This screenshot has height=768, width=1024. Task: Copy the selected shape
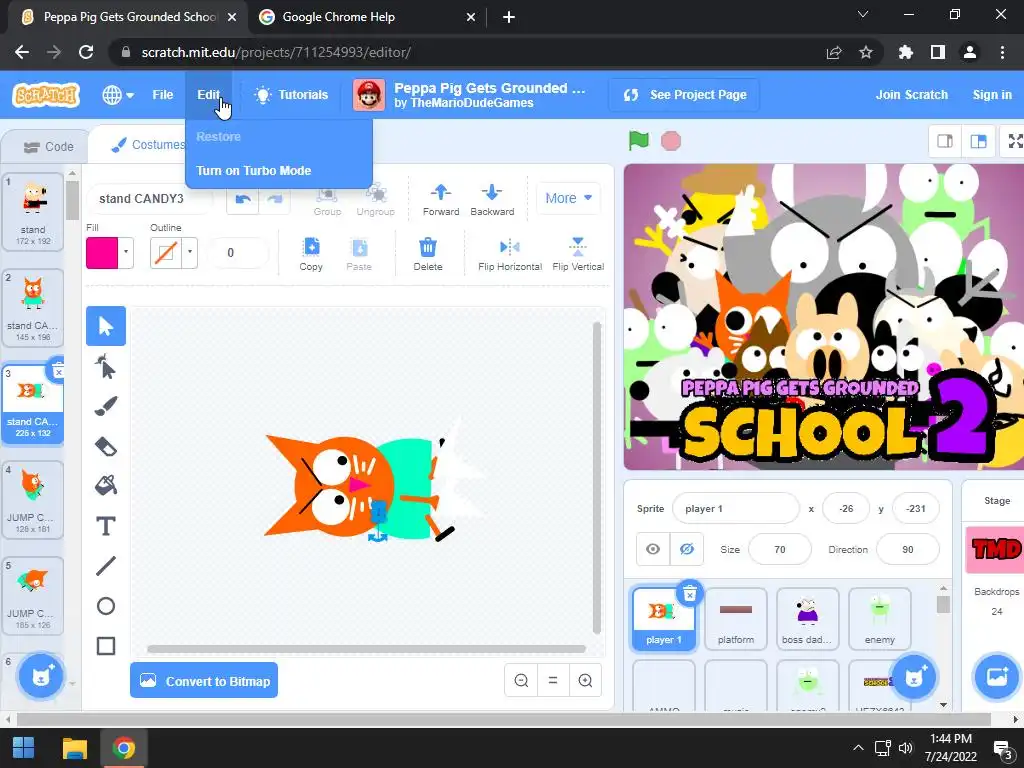pos(311,255)
